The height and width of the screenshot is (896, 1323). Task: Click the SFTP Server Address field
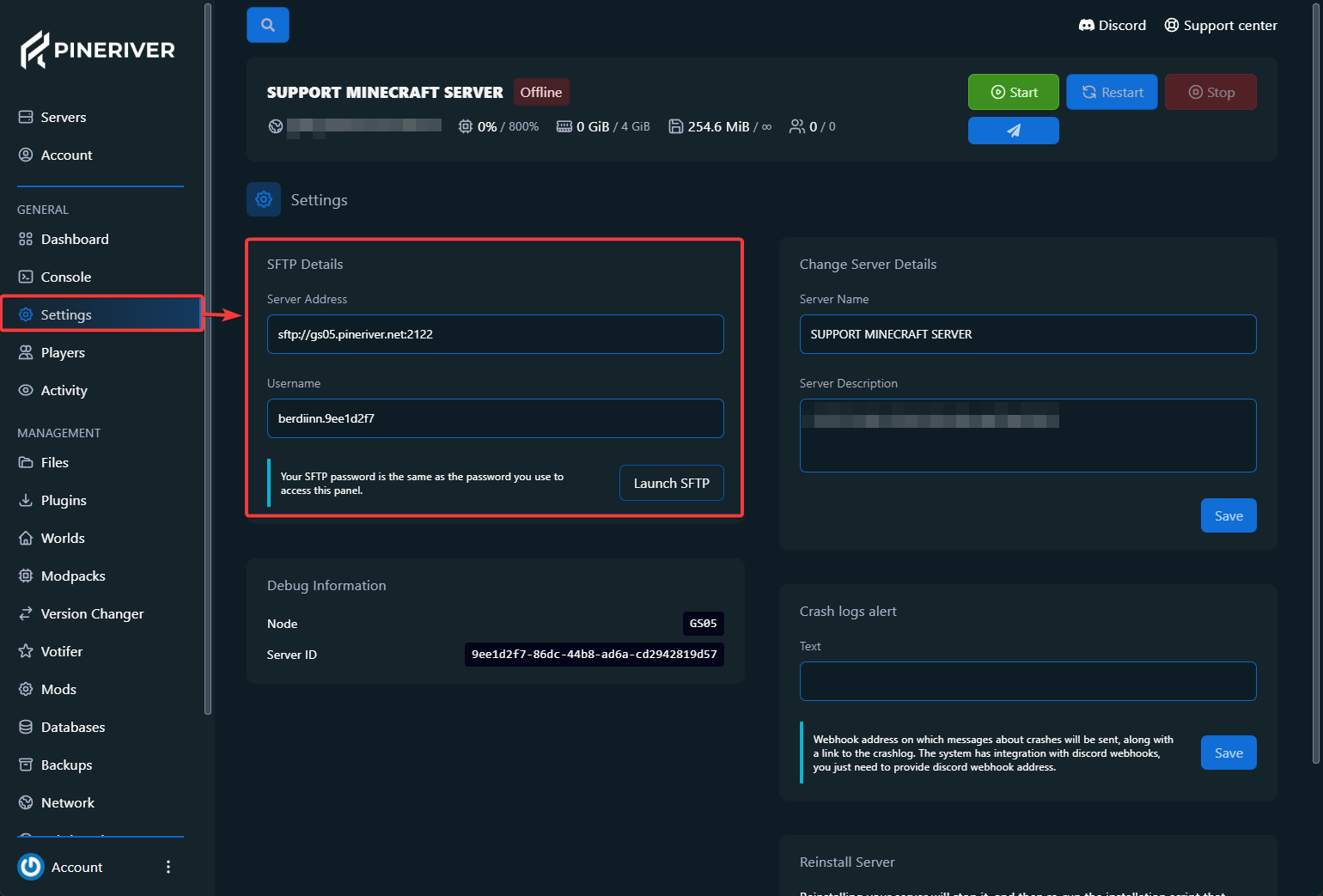496,334
